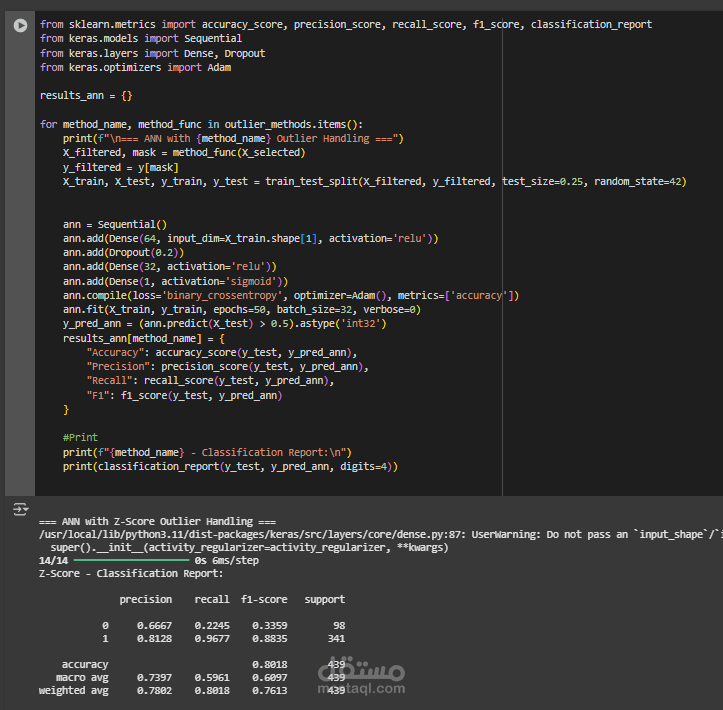
Task: Click the 'ann.add(Dropout(0.2))' line
Action: 123,253
